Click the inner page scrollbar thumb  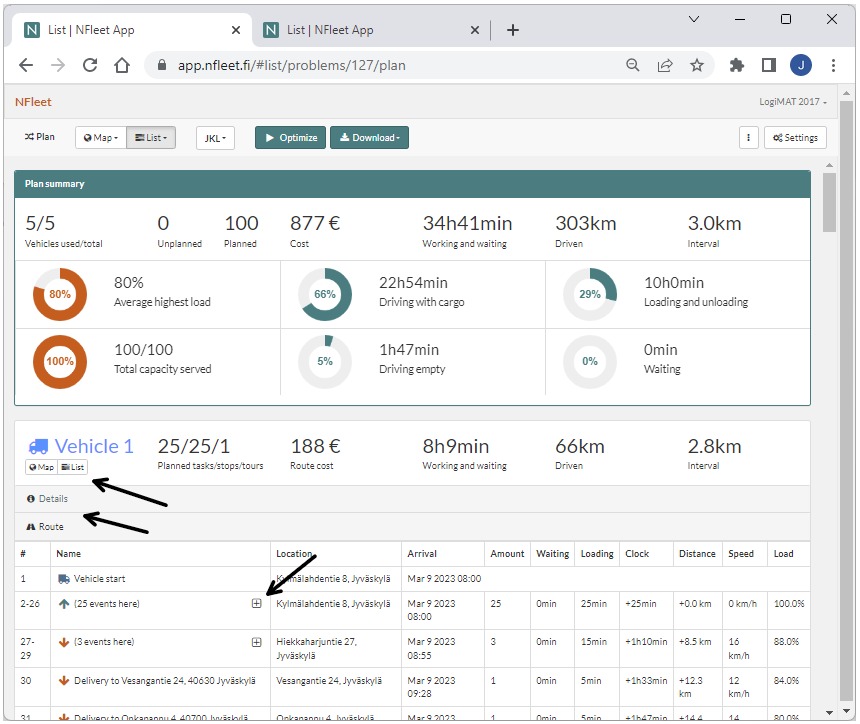pyautogui.click(x=829, y=202)
